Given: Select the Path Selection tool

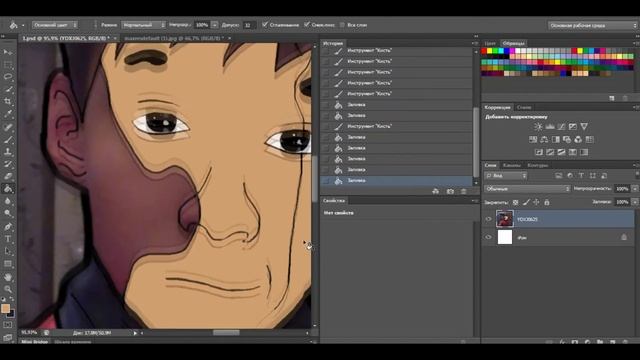Looking at the screenshot, I should coord(8,251).
